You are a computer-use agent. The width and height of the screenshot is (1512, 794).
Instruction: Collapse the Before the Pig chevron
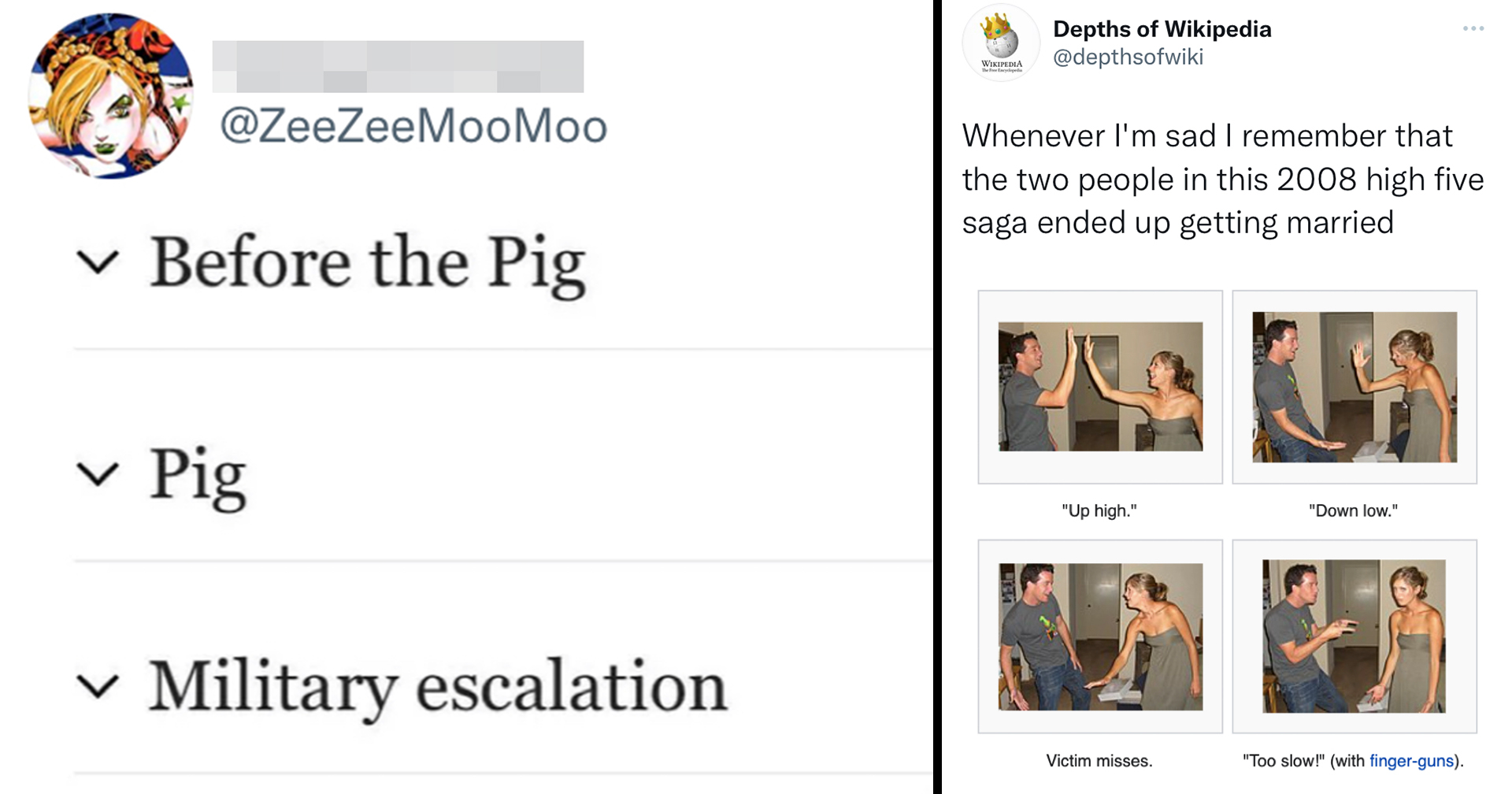tap(98, 262)
